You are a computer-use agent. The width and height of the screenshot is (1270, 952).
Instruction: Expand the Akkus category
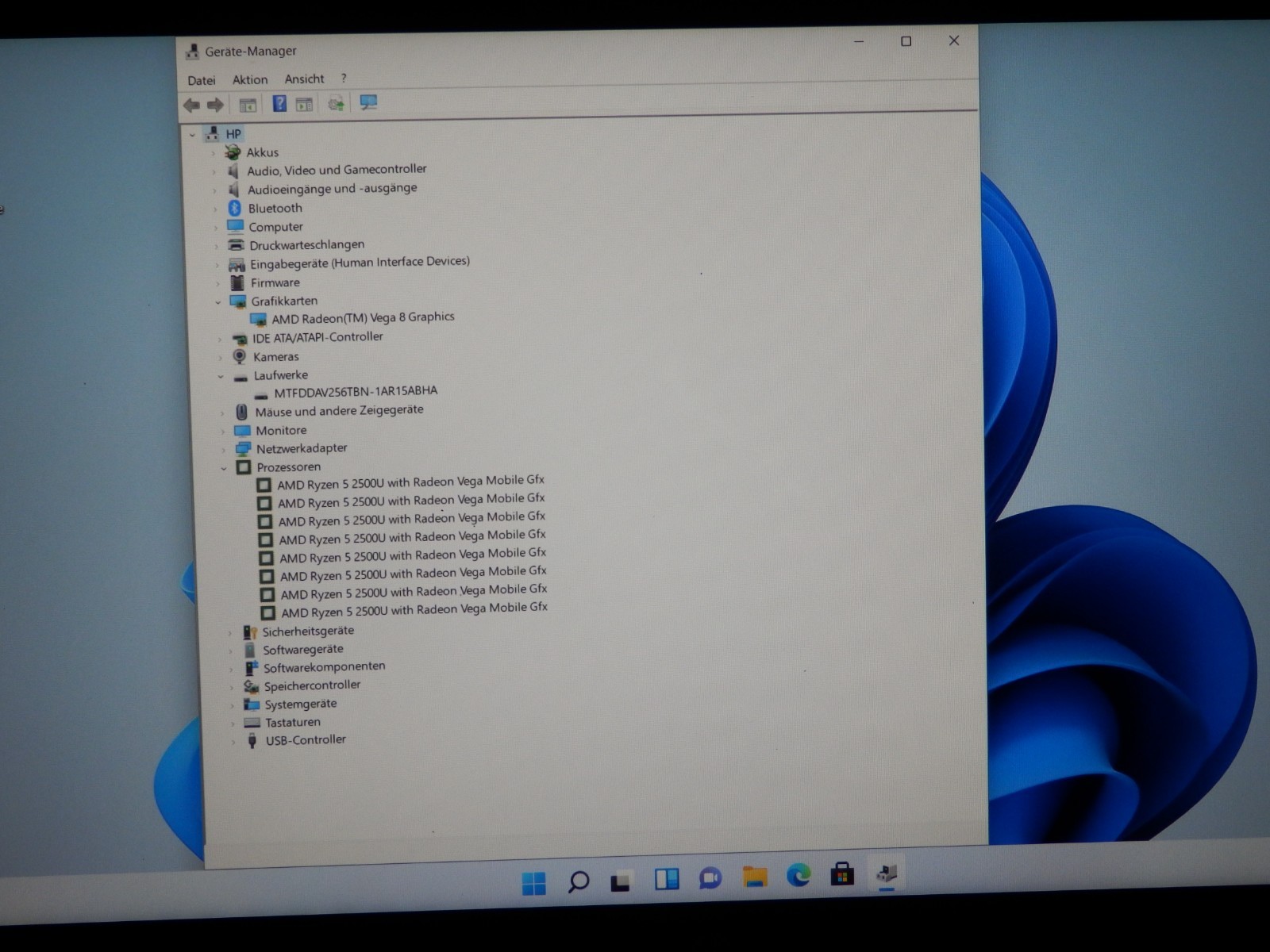pyautogui.click(x=214, y=153)
